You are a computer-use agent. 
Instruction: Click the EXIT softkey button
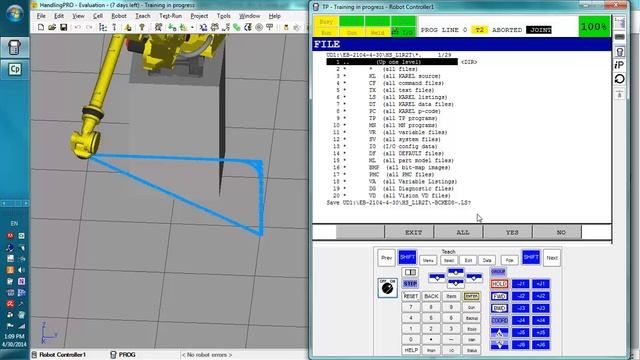(x=413, y=232)
